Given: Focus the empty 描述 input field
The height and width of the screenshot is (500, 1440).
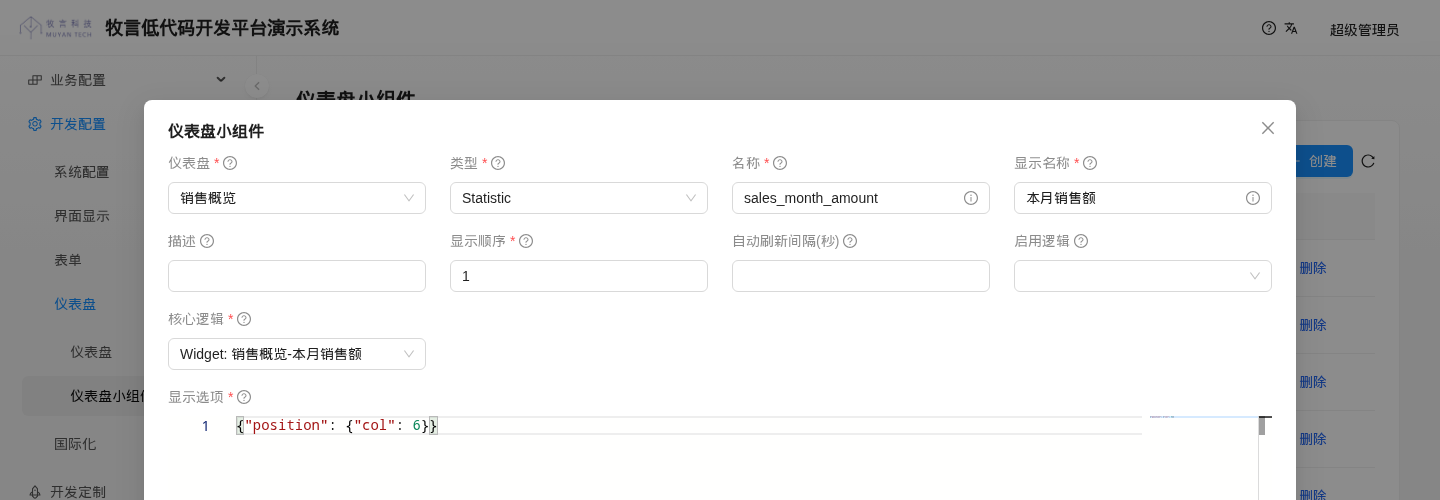Looking at the screenshot, I should click(297, 276).
